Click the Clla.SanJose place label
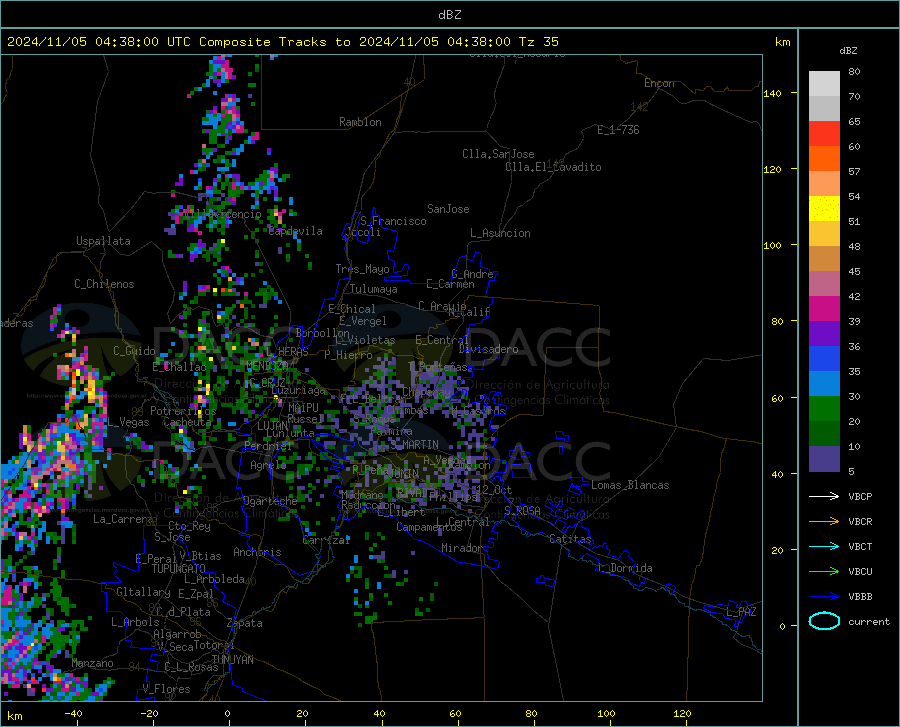 [x=498, y=154]
